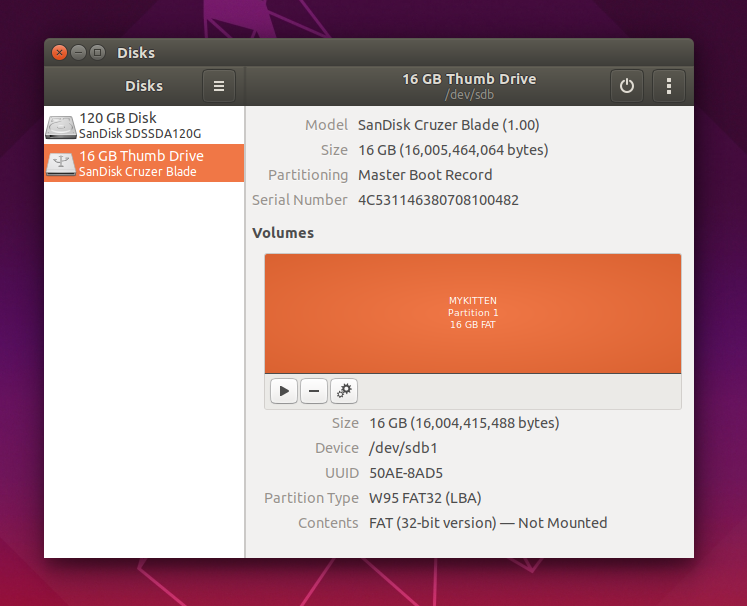The height and width of the screenshot is (606, 747).
Task: Click the USB thumb drive icon
Action: click(61, 164)
